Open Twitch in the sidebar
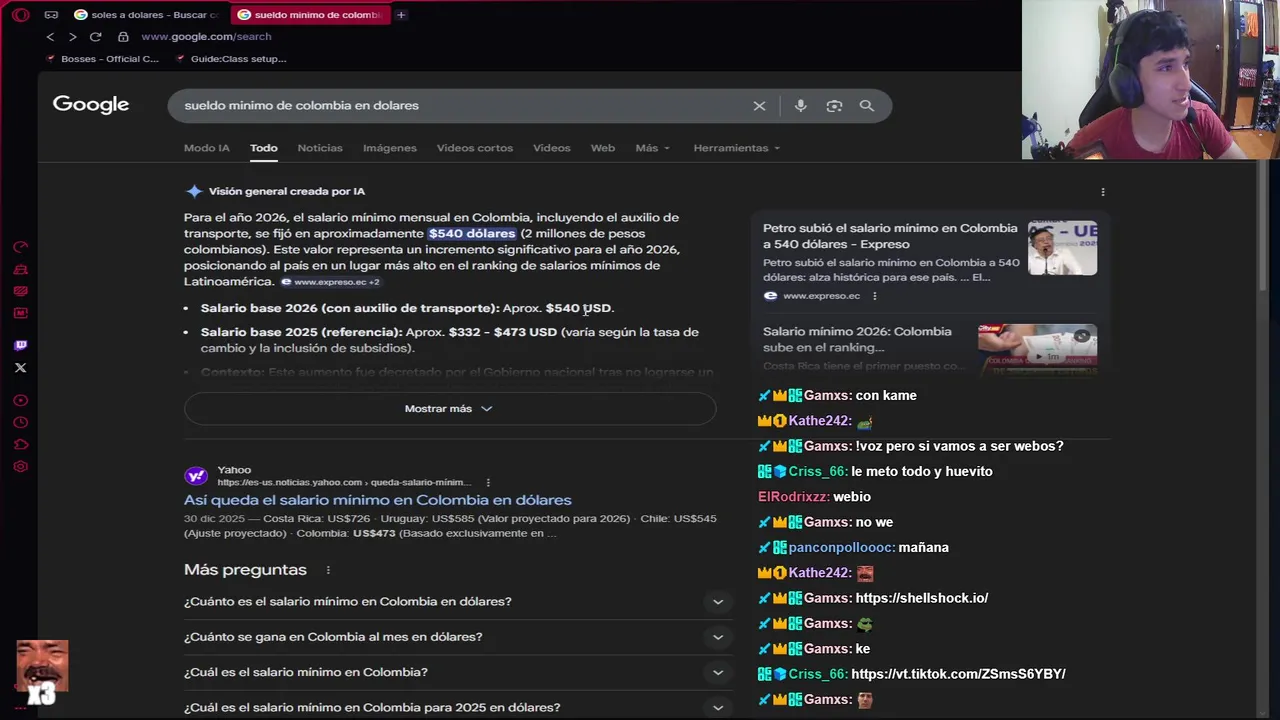 point(20,345)
